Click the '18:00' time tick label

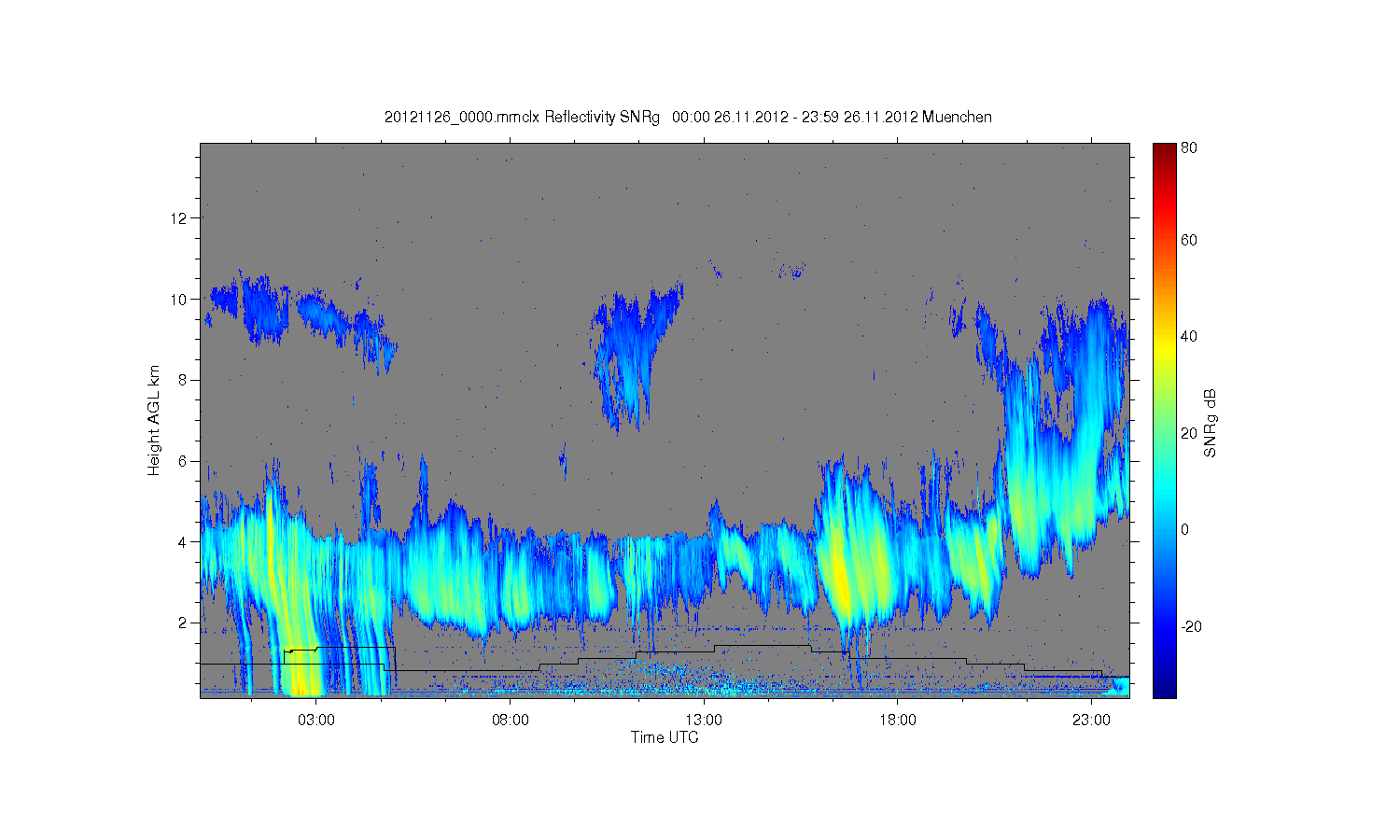897,721
